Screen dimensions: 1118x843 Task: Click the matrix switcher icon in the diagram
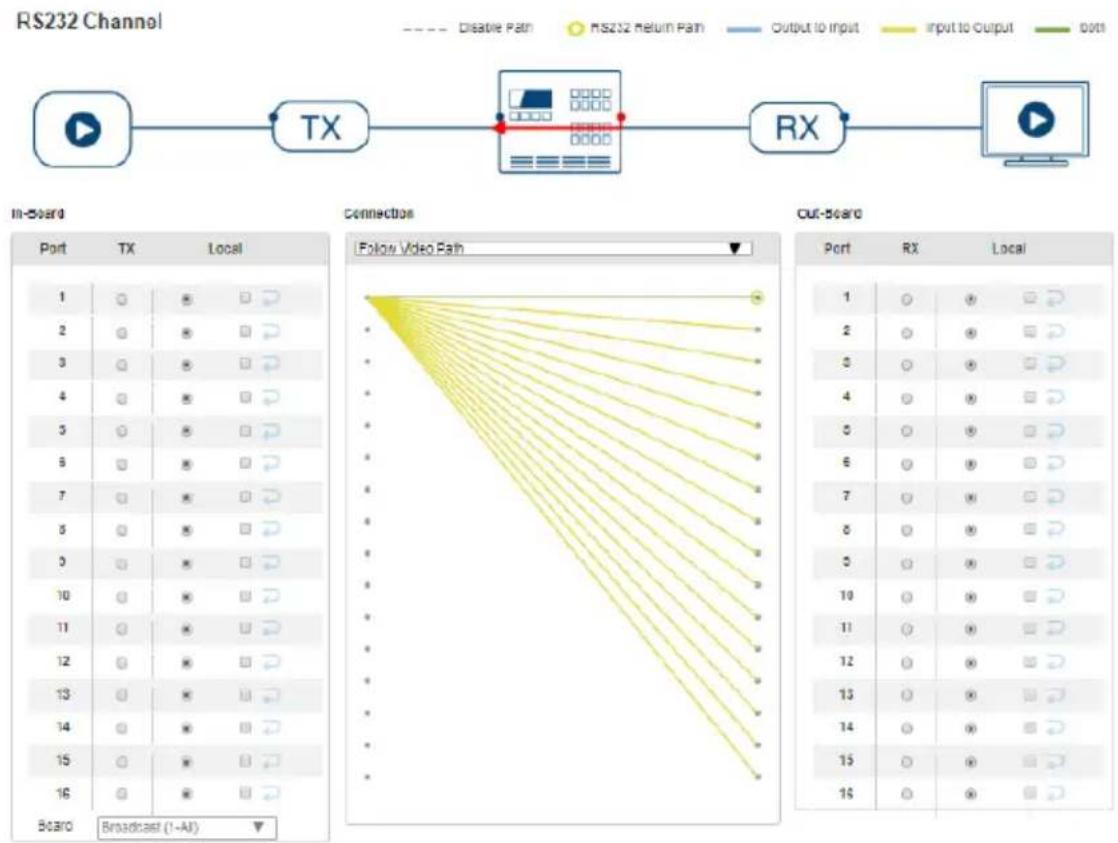click(560, 121)
